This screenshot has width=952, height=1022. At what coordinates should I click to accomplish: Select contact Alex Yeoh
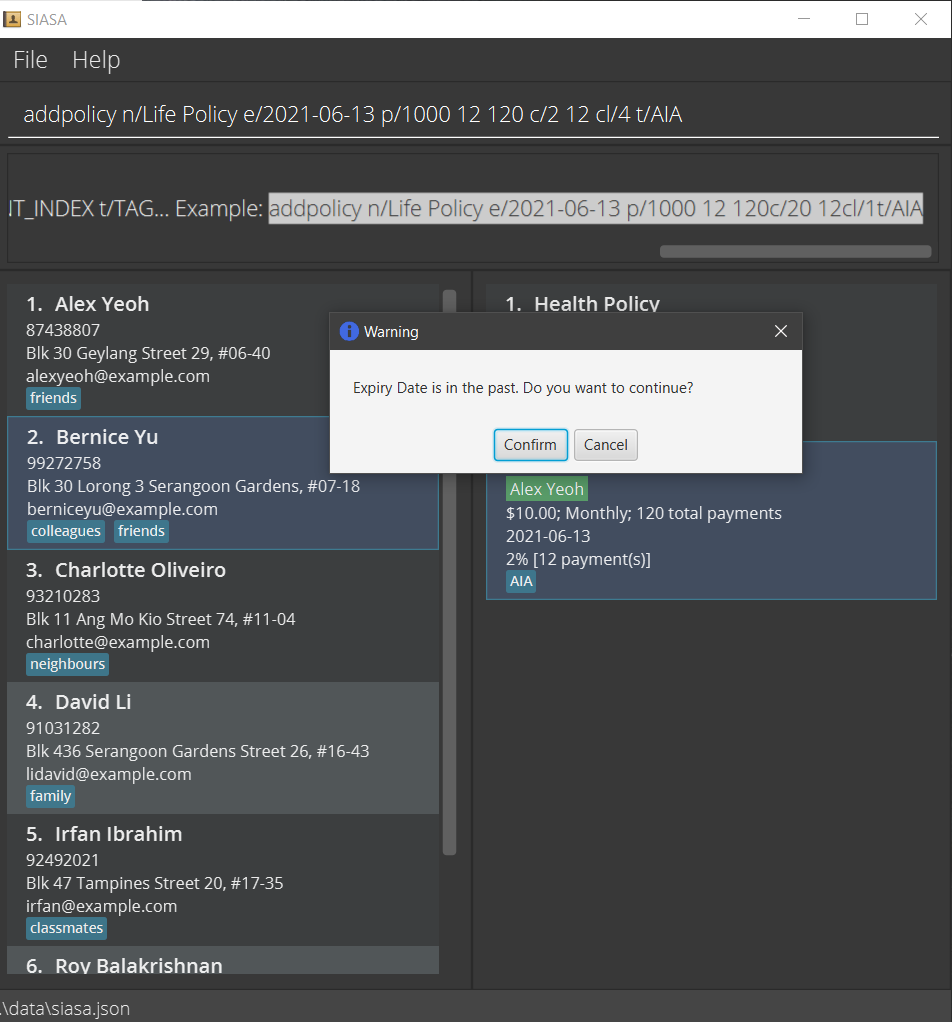click(x=223, y=351)
